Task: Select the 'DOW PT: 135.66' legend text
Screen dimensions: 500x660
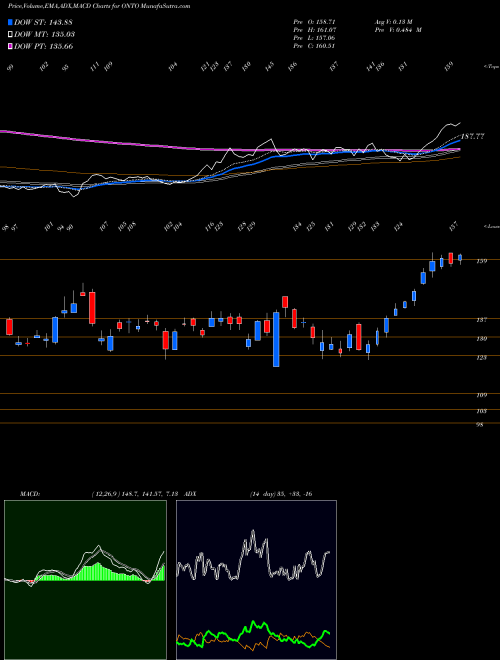Action: point(44,46)
